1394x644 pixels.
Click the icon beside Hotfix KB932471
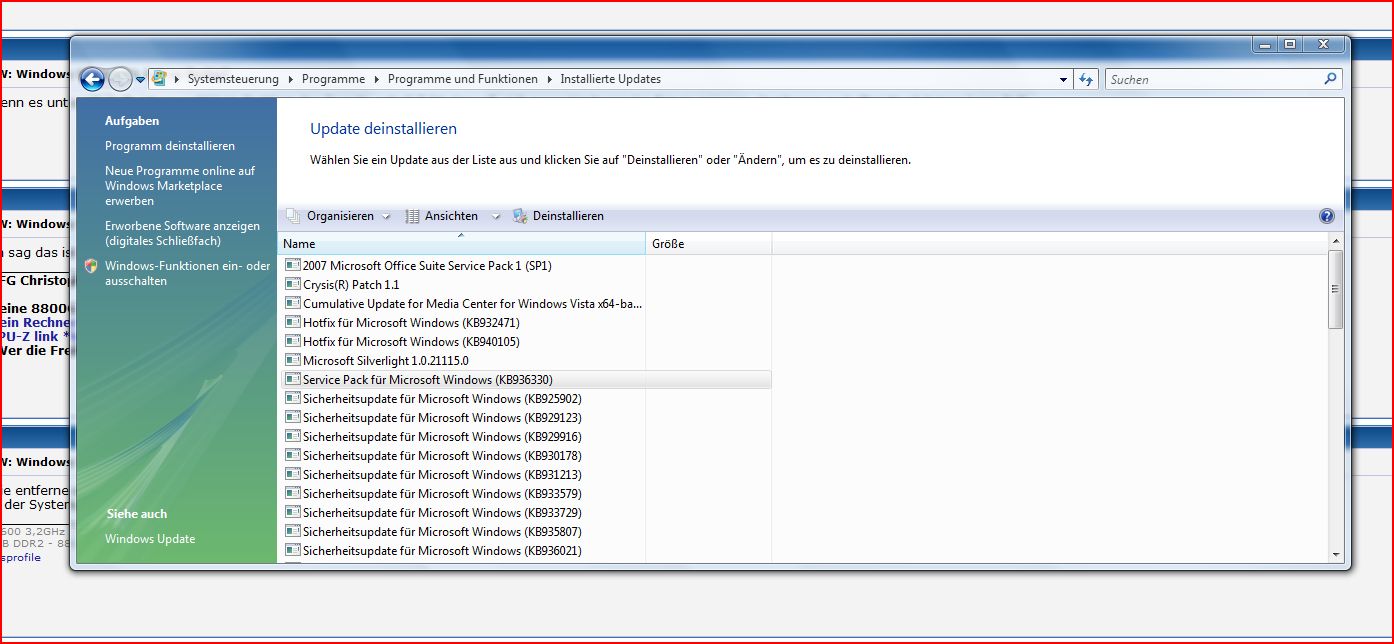click(293, 322)
